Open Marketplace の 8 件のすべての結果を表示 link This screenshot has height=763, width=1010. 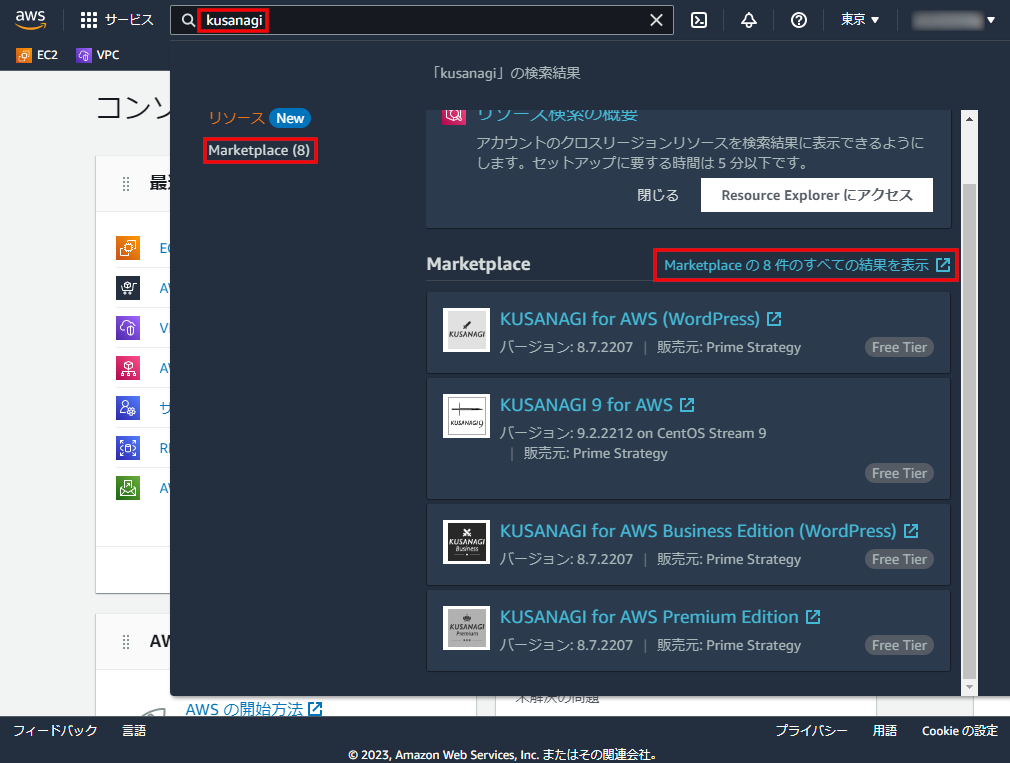tap(807, 265)
